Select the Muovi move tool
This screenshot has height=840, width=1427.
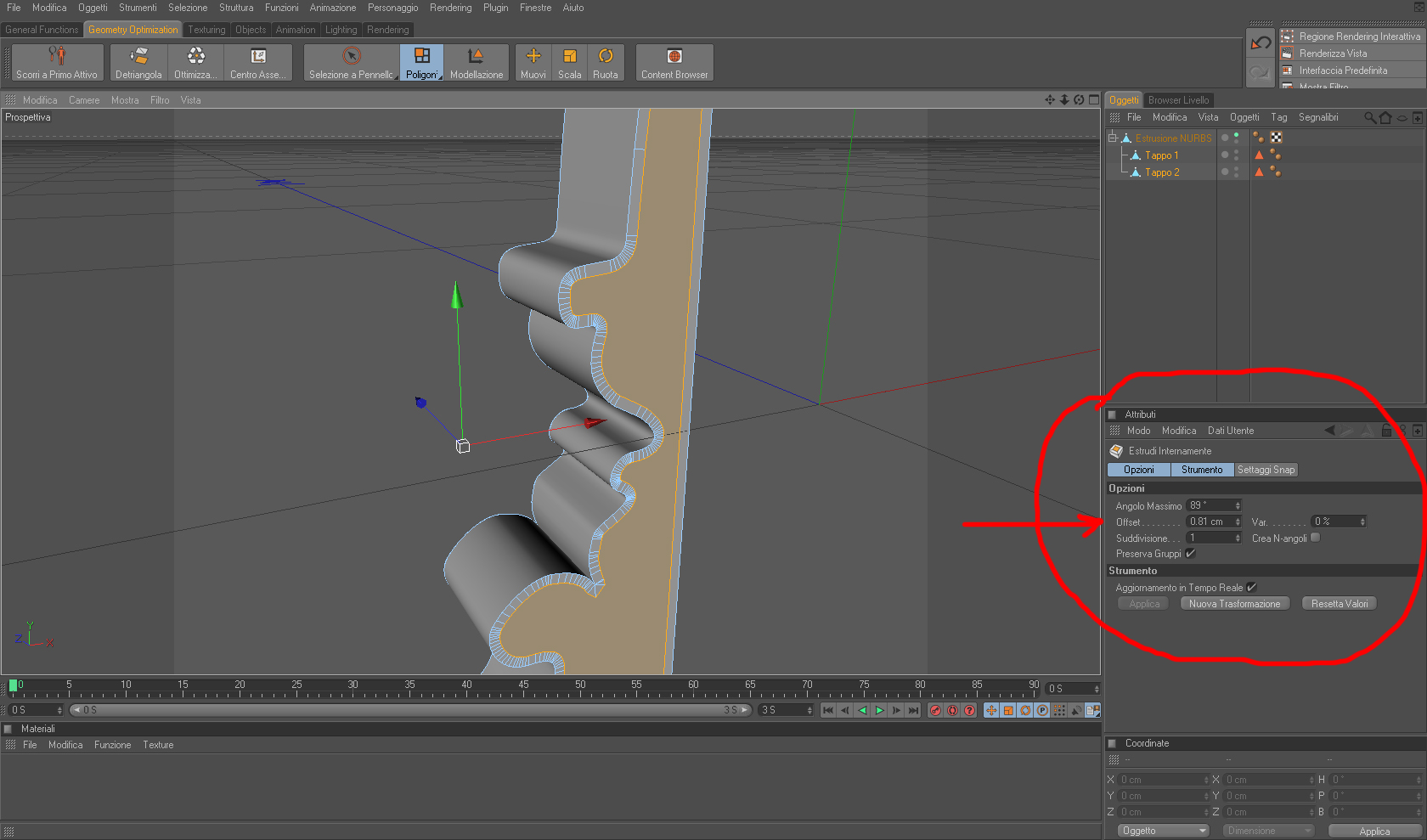point(533,63)
